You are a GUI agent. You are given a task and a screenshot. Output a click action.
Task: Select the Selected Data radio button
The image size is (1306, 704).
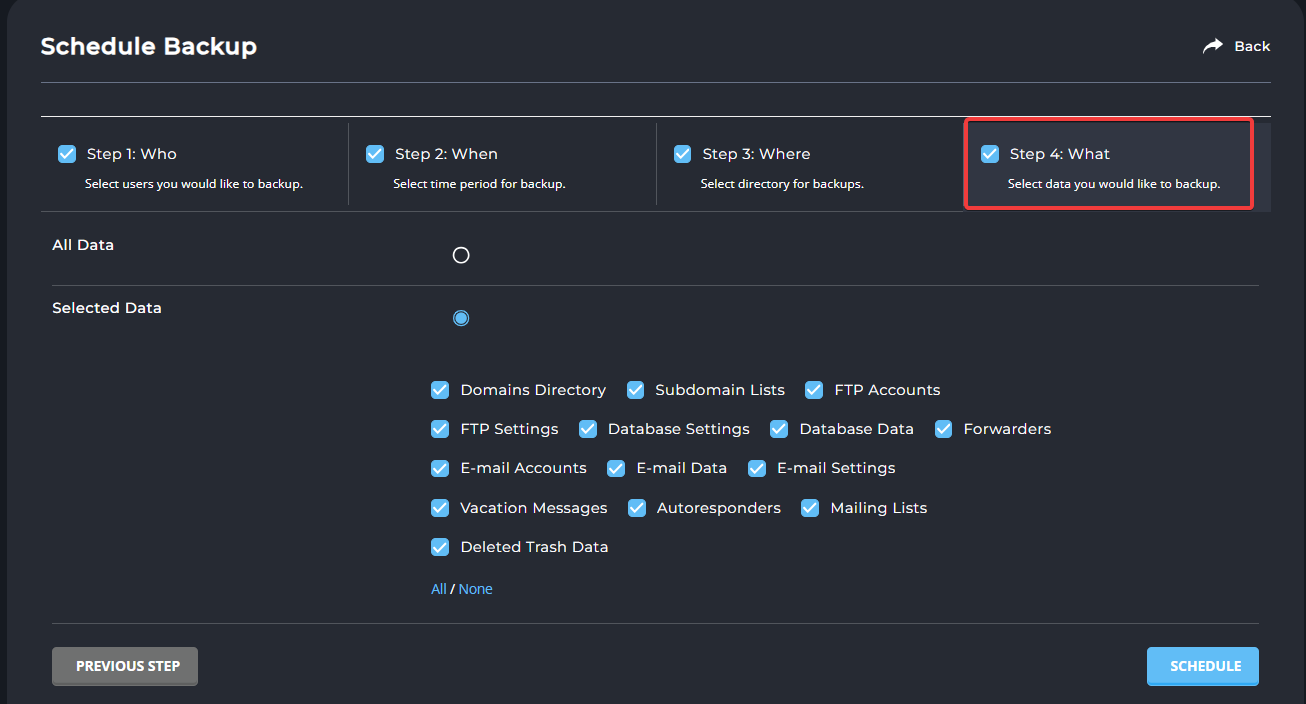tap(461, 318)
